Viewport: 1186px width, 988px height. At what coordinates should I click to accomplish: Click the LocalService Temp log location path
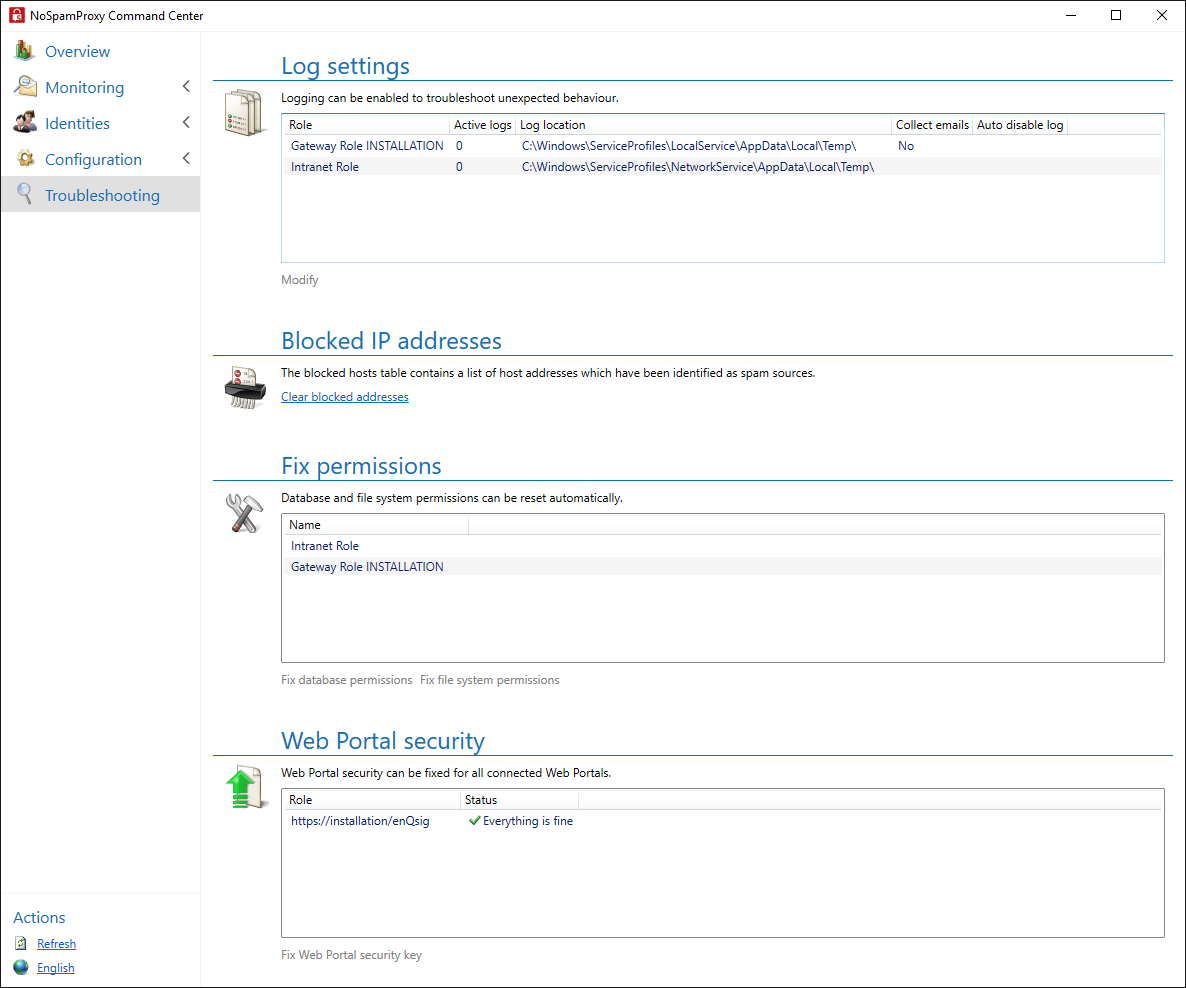tap(688, 146)
